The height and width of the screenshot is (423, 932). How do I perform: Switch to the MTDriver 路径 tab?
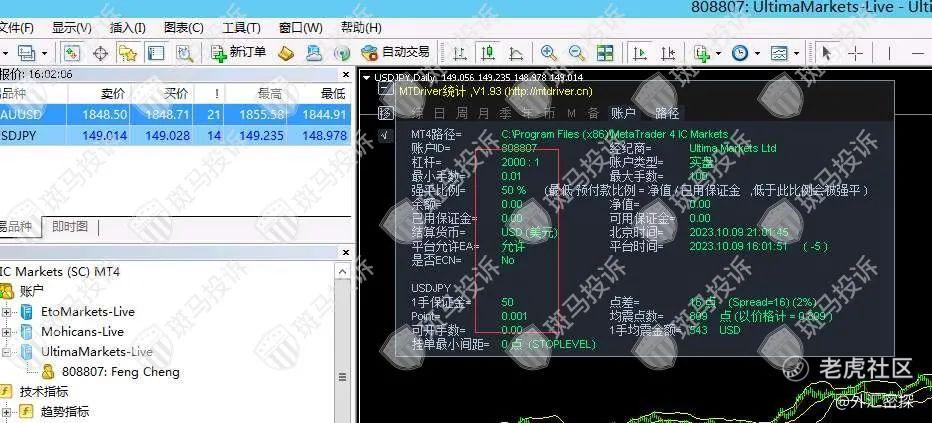click(667, 113)
